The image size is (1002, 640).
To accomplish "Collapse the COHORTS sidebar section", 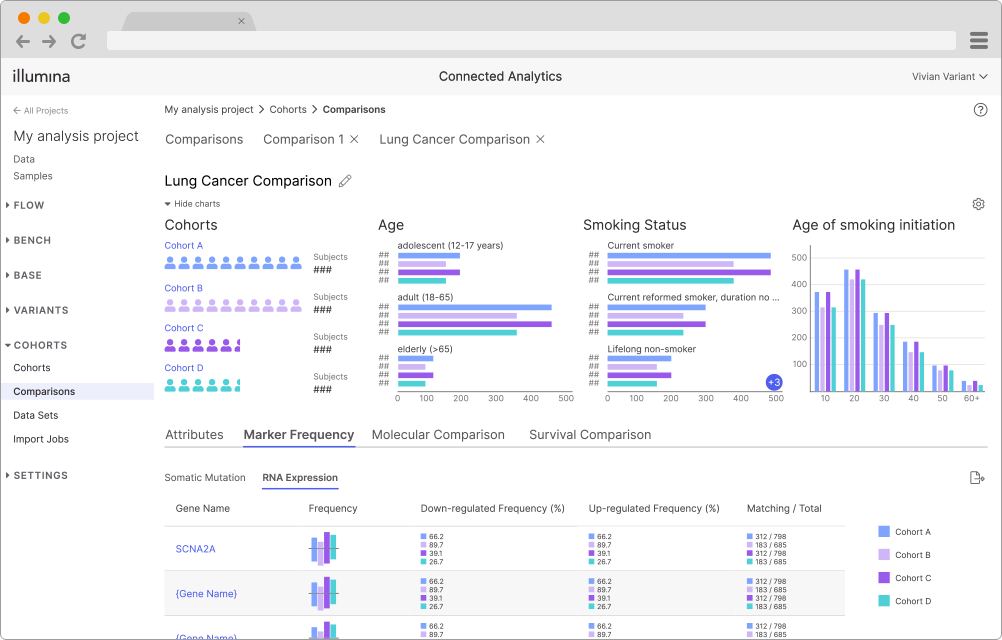I will pyautogui.click(x=36, y=346).
